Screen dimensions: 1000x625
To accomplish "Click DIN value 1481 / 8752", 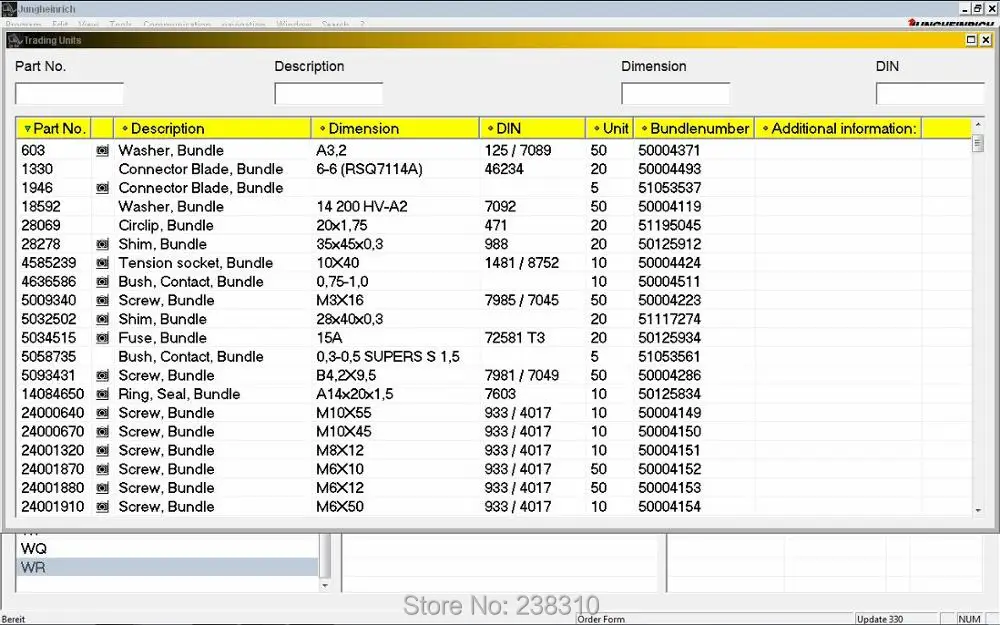I will [x=522, y=263].
